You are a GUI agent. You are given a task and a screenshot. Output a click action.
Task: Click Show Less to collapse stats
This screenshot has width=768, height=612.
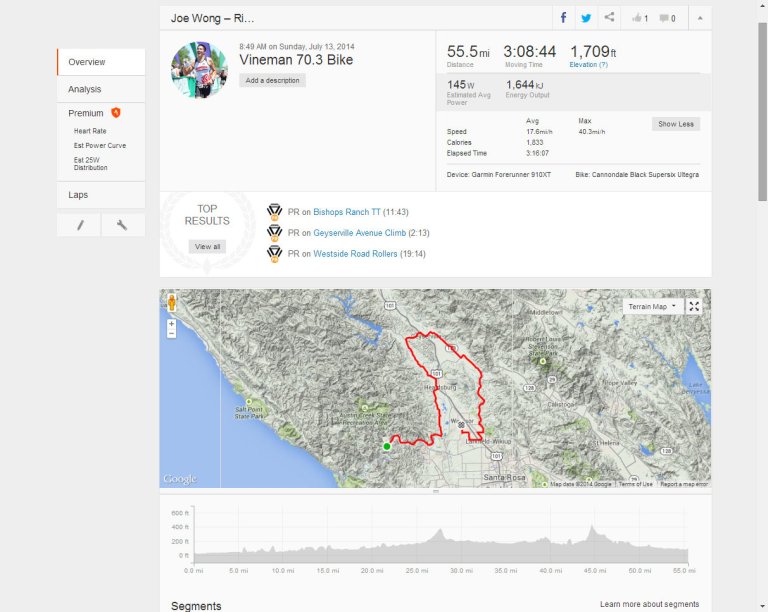[x=676, y=124]
